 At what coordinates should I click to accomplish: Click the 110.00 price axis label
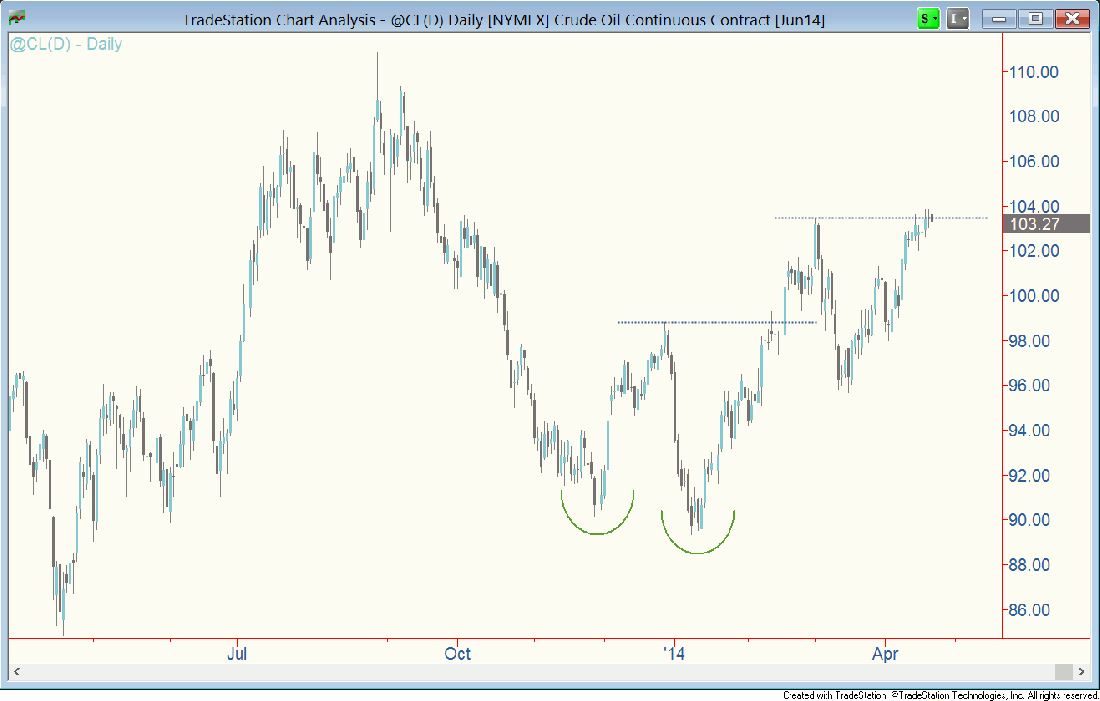(x=1034, y=72)
